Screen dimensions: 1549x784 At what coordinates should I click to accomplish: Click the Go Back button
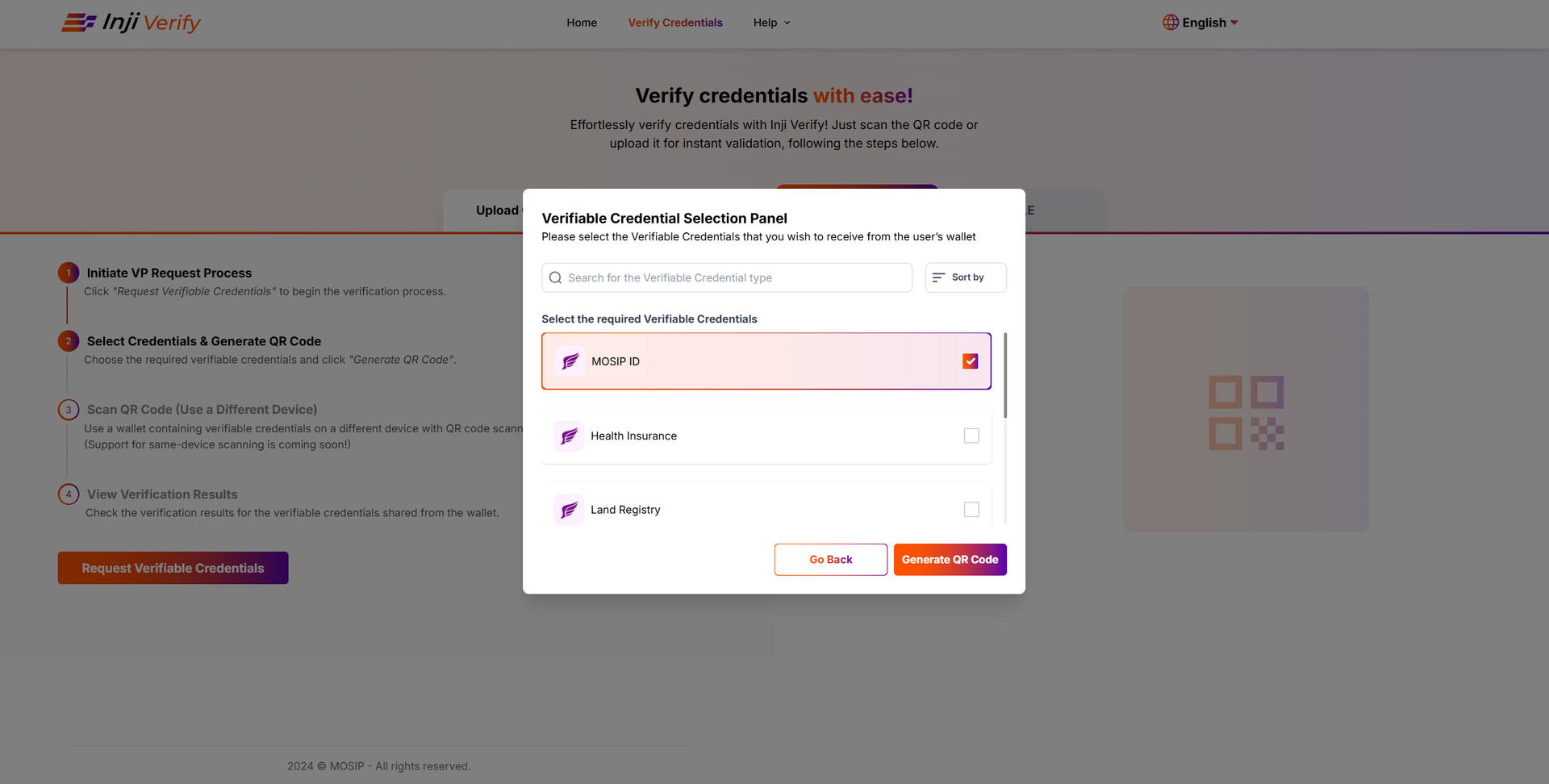pos(831,560)
